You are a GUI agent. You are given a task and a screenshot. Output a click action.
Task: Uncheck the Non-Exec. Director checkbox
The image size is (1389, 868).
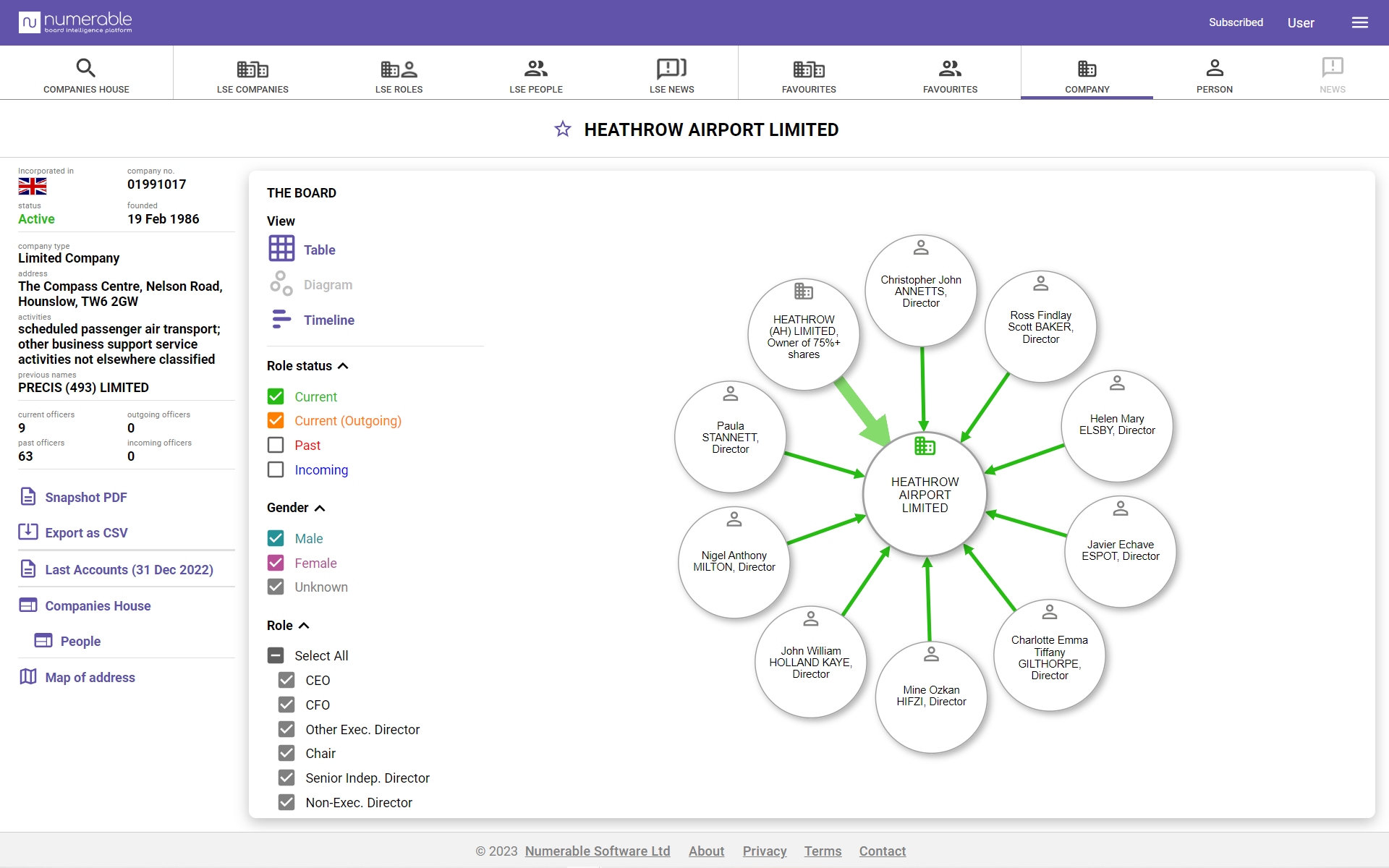[x=286, y=802]
